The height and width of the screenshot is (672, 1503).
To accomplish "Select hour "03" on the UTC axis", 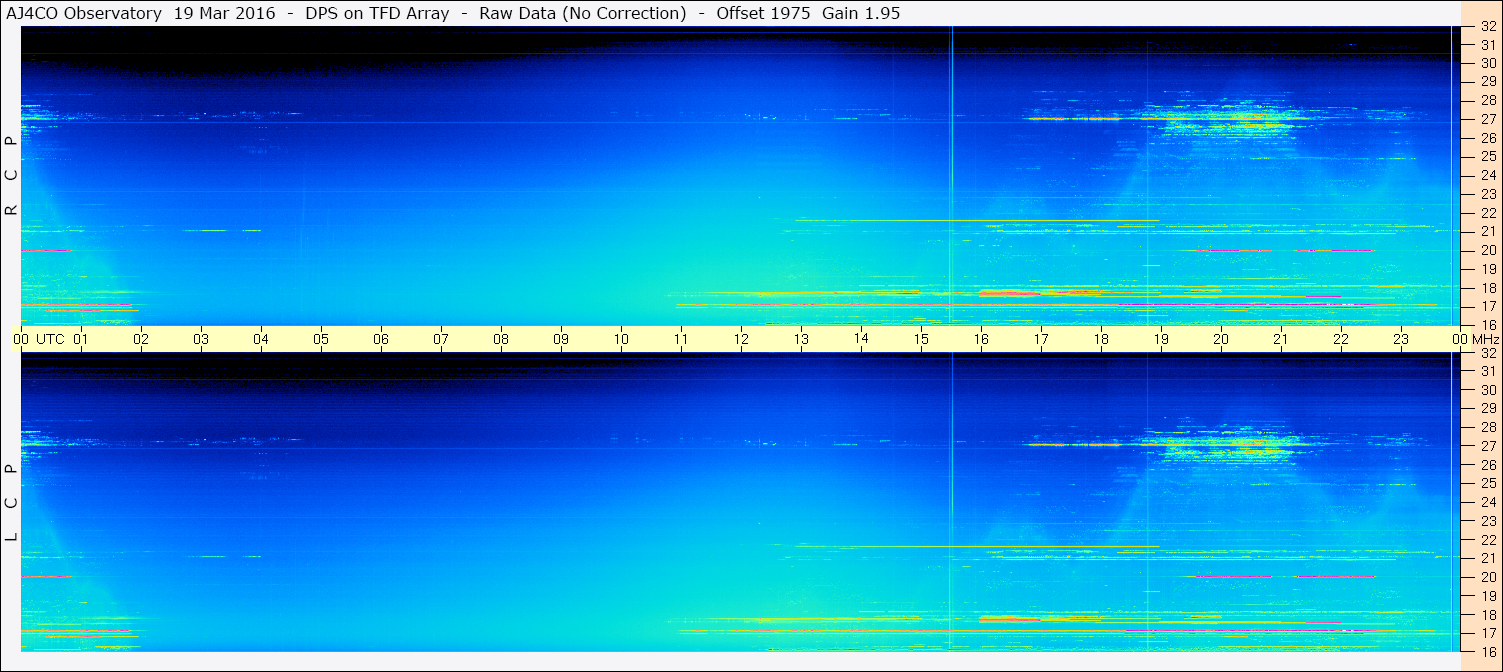I will click(201, 339).
